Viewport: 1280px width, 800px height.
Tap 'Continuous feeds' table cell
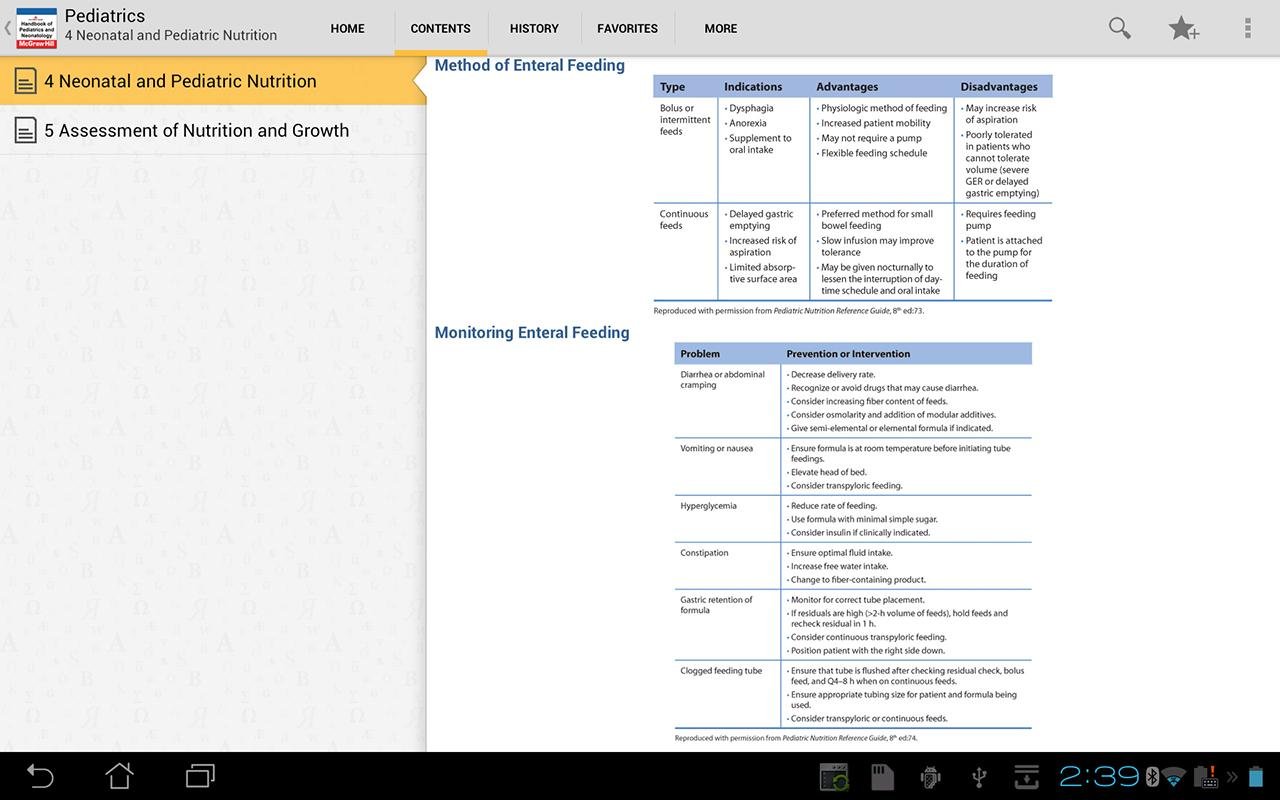pos(684,220)
